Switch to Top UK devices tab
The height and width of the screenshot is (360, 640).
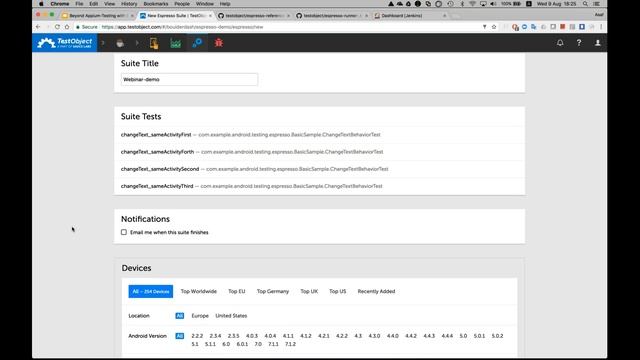point(309,291)
